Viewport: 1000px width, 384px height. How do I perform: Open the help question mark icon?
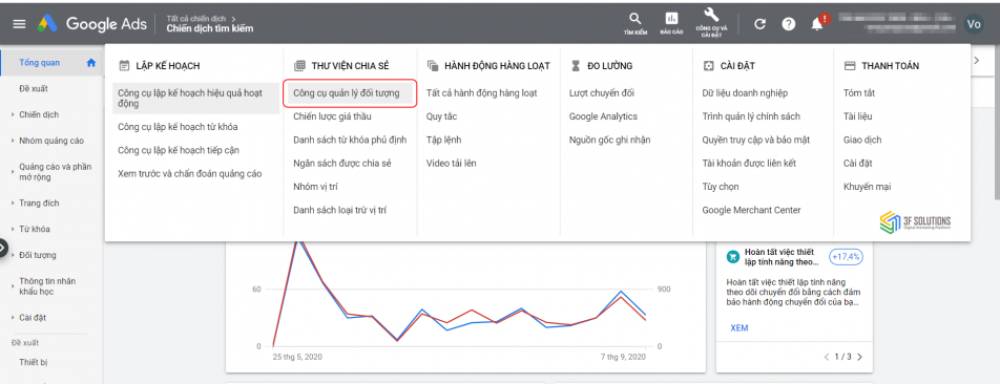click(789, 24)
